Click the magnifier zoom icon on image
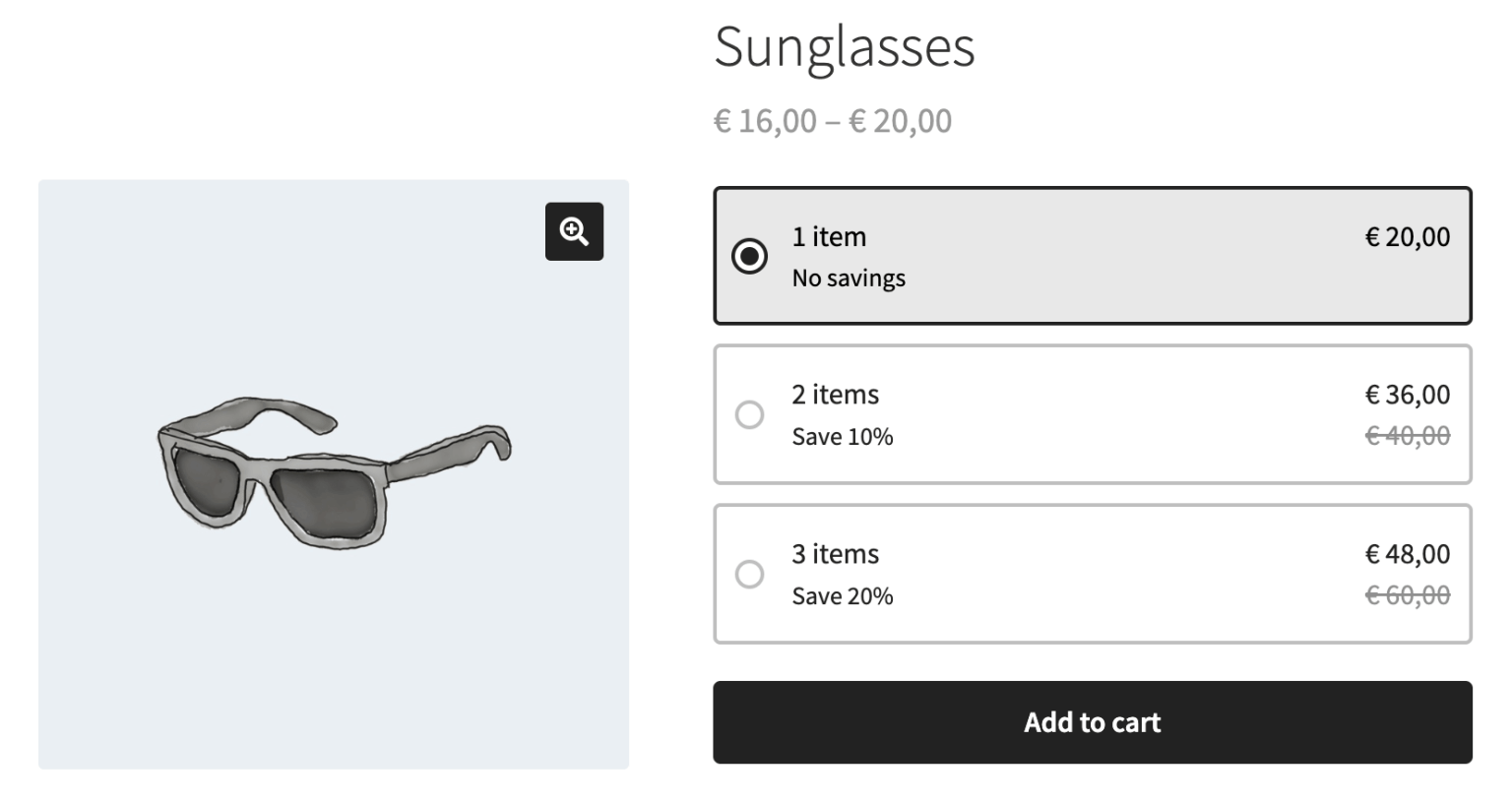 coord(574,231)
